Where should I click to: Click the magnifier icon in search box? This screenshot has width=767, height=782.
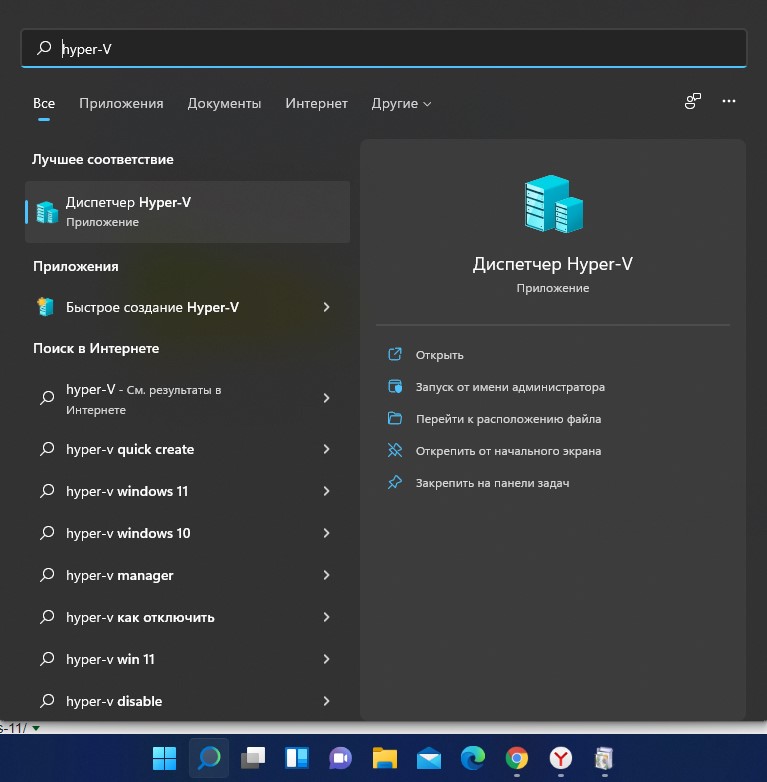44,48
